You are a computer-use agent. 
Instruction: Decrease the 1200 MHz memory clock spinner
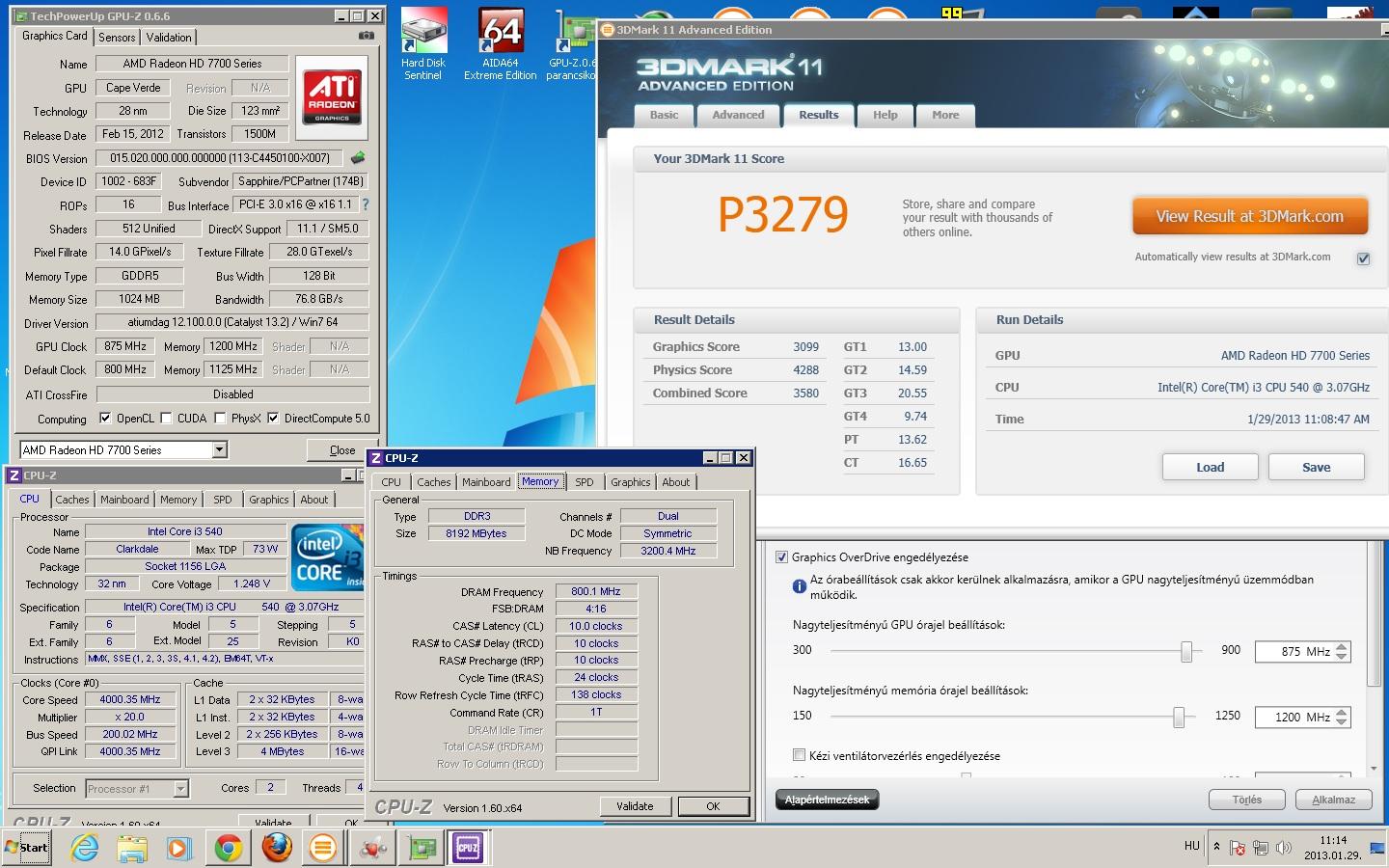tap(1342, 722)
